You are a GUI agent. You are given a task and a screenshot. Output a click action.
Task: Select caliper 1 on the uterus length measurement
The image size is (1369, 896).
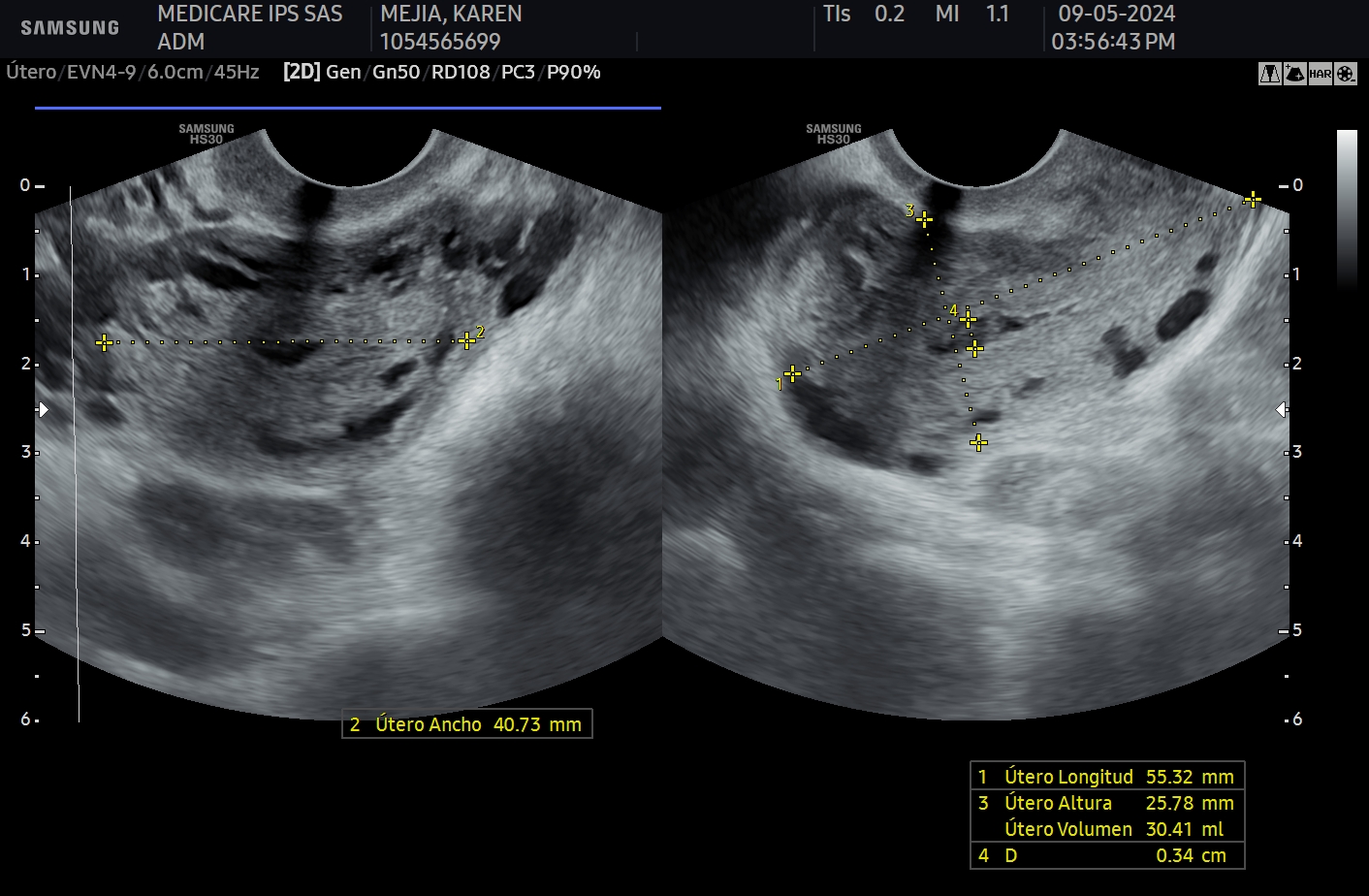click(x=792, y=373)
